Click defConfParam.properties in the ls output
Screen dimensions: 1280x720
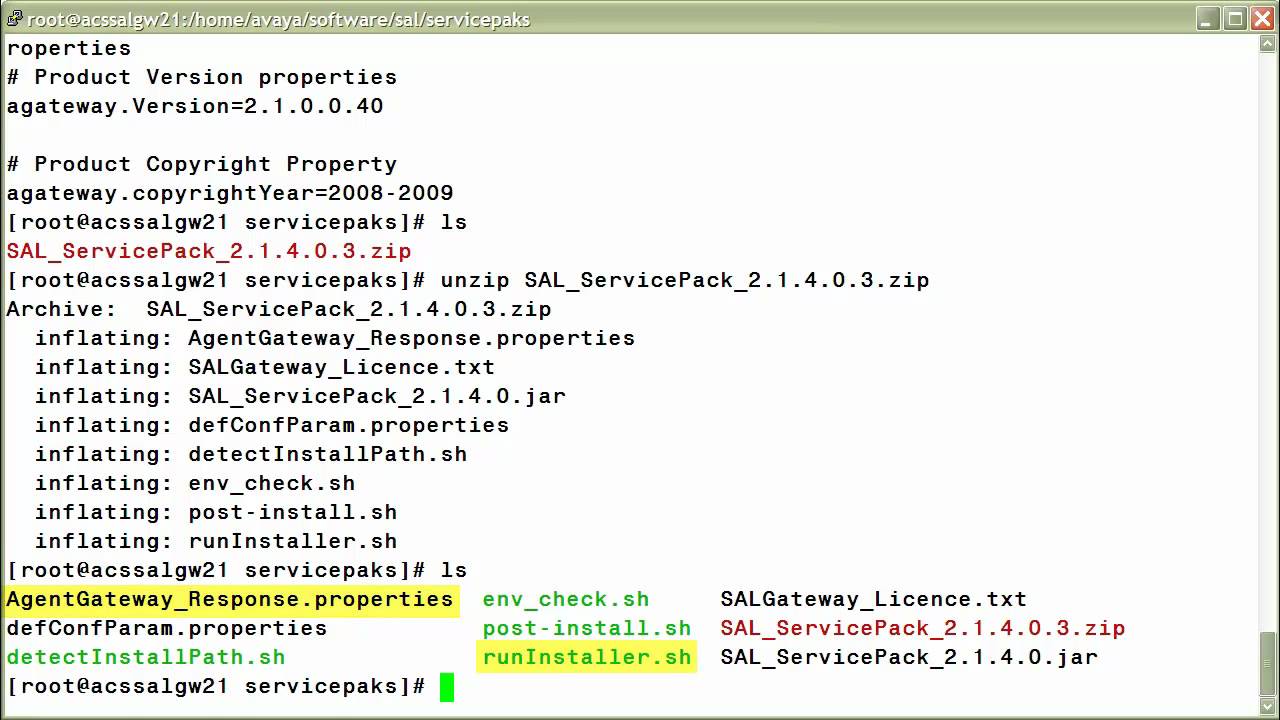[167, 628]
